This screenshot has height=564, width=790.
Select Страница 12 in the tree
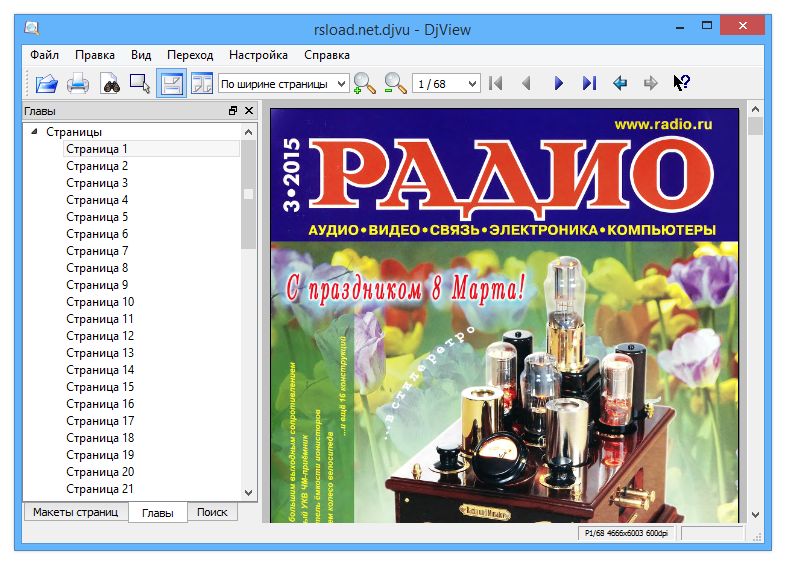[x=100, y=336]
